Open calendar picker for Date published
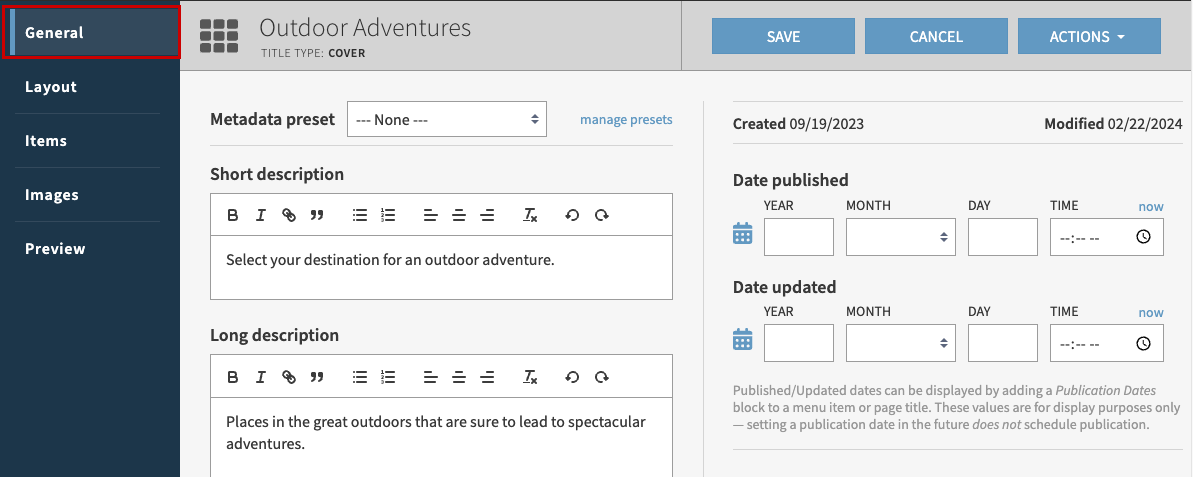Image resolution: width=1193 pixels, height=477 pixels. (742, 235)
